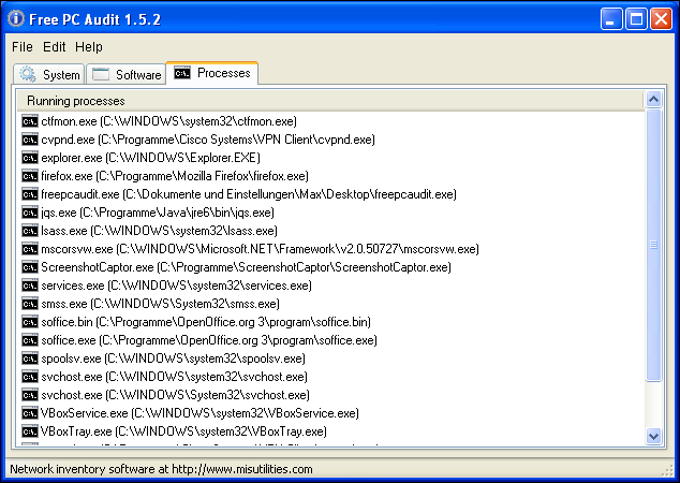Open the File menu
The height and width of the screenshot is (483, 680).
coord(22,47)
